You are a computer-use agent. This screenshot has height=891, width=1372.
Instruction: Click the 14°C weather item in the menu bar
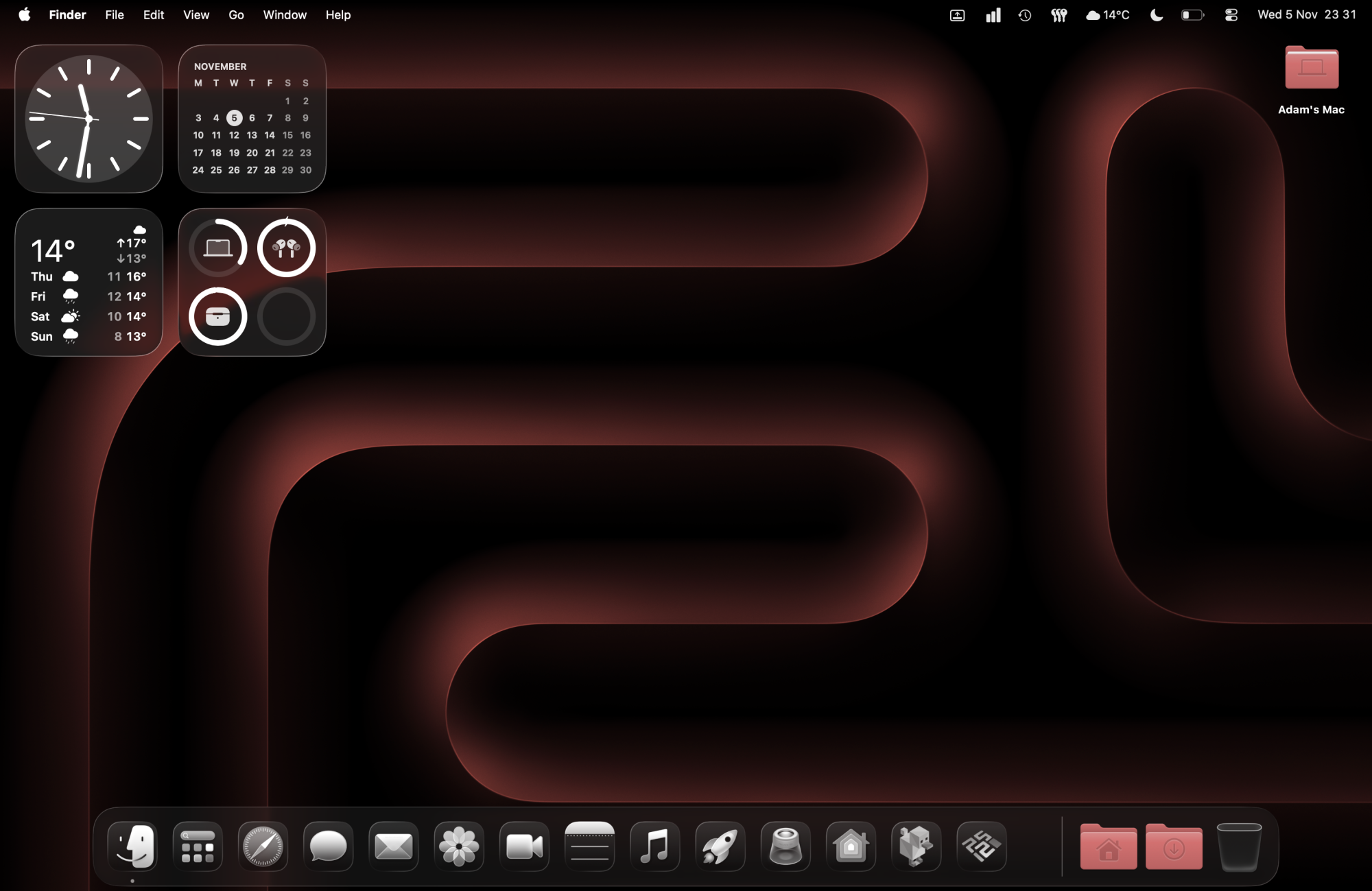[1107, 14]
